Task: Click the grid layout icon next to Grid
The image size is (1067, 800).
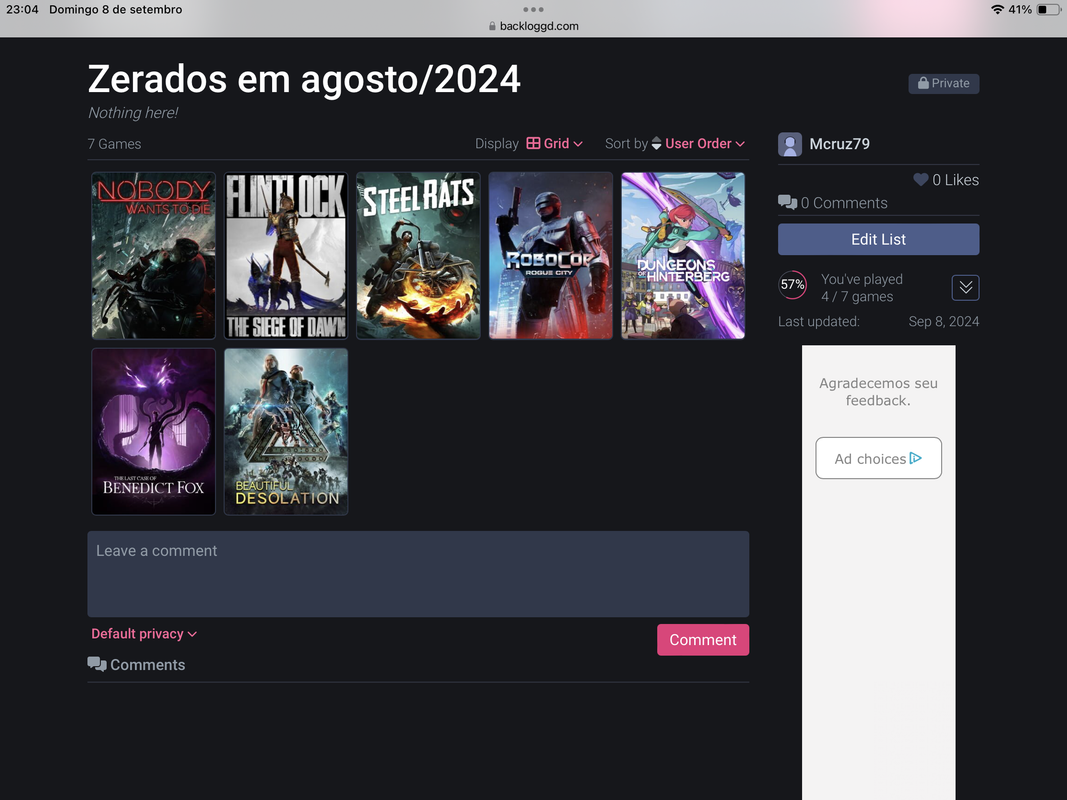Action: (x=534, y=144)
